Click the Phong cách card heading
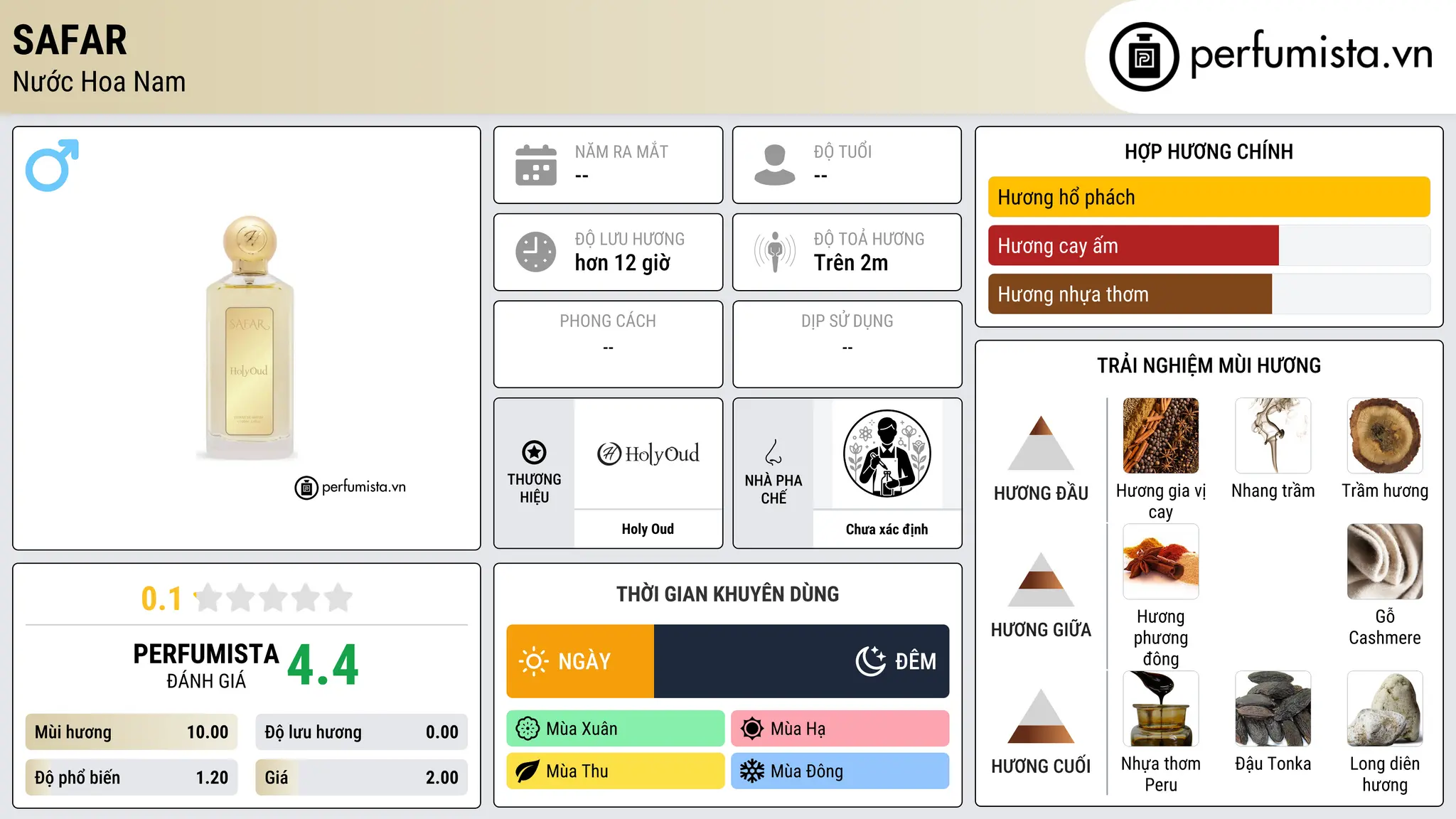Screen dimensions: 1456x819 (x=608, y=321)
